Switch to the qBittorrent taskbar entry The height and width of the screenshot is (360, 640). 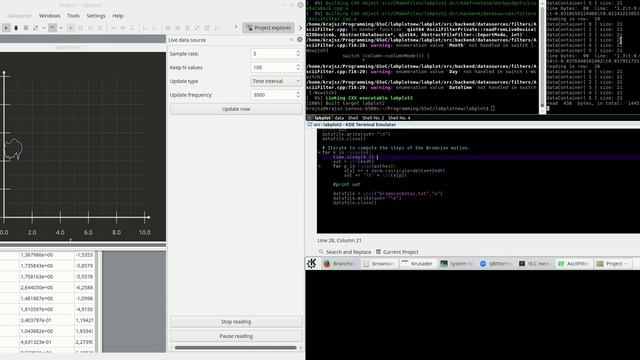(496, 264)
